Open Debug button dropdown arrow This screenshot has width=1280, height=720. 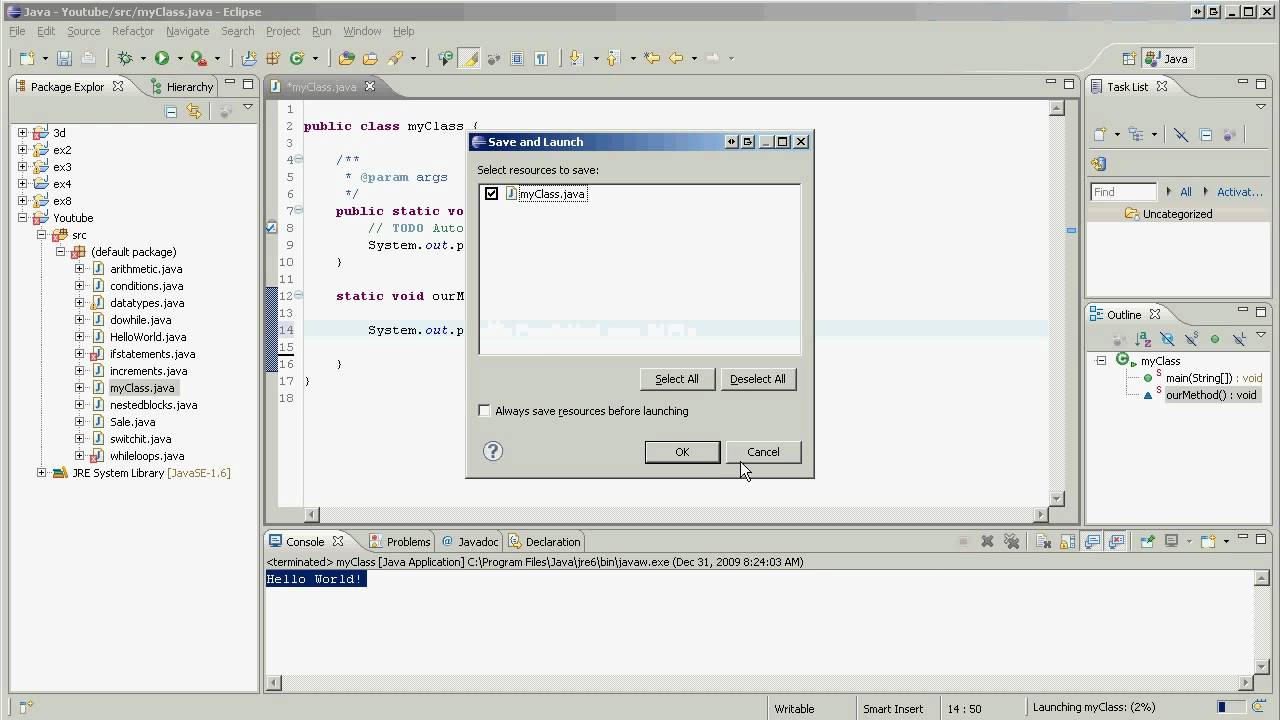pos(143,59)
